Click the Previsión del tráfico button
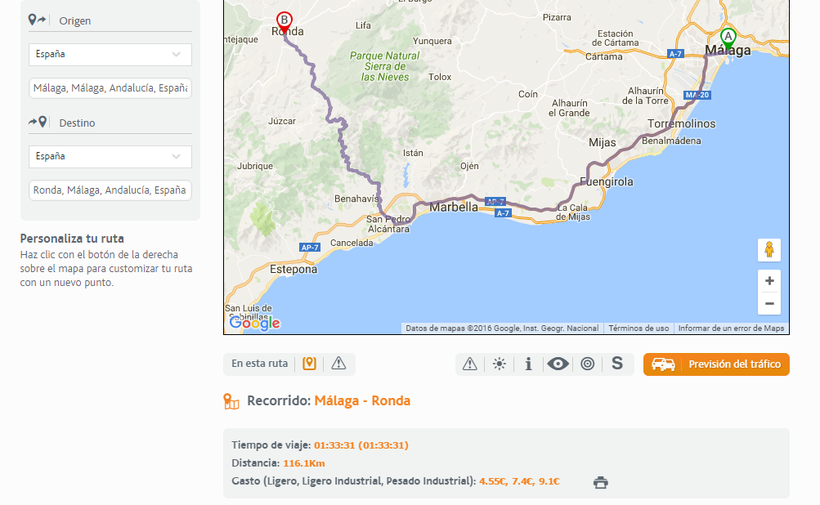Image resolution: width=820 pixels, height=505 pixels. (717, 364)
